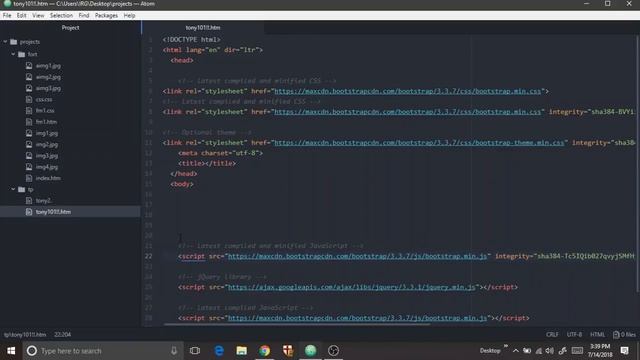640x360 pixels.
Task: Open the bootstrap.min.js link on line 28
Action: tap(357, 318)
